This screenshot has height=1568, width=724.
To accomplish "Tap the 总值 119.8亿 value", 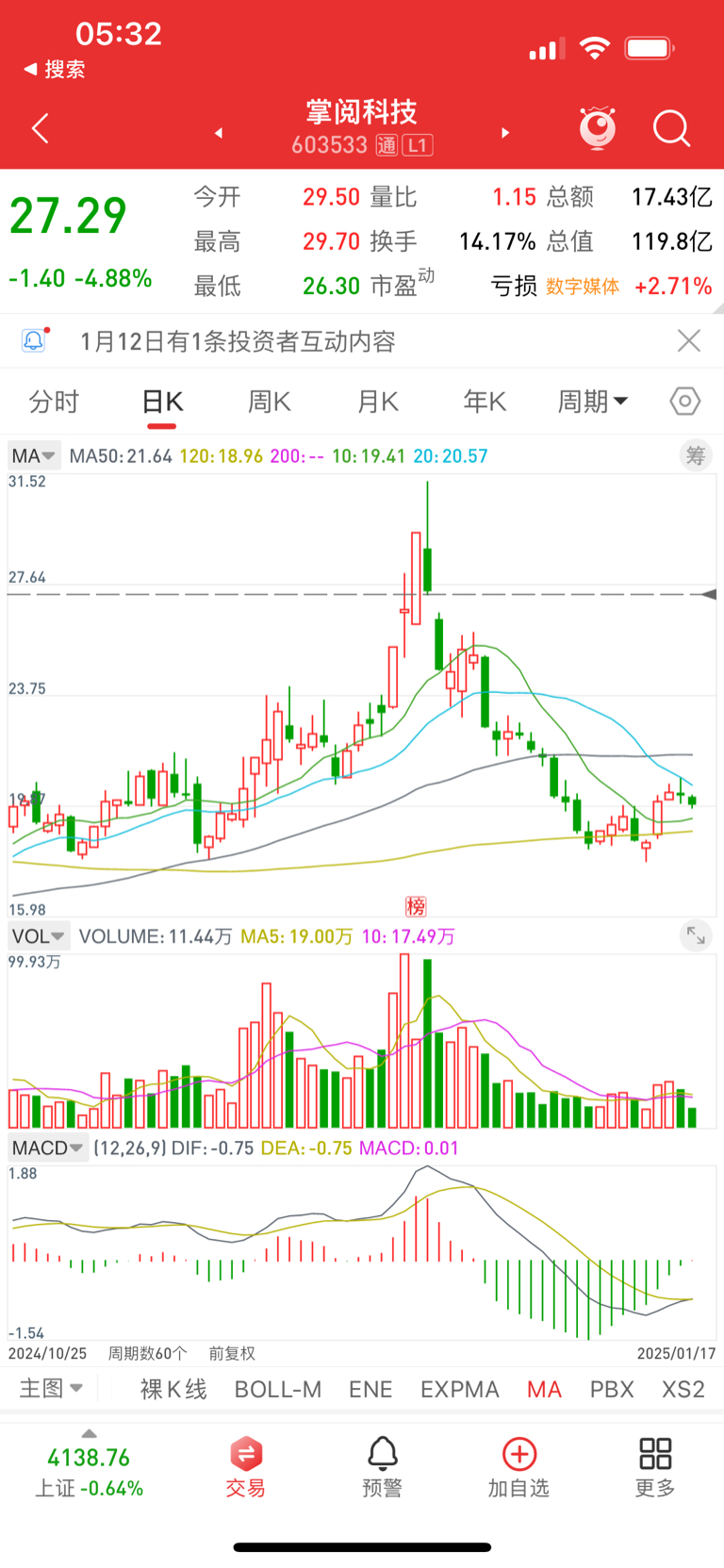I will tap(671, 241).
